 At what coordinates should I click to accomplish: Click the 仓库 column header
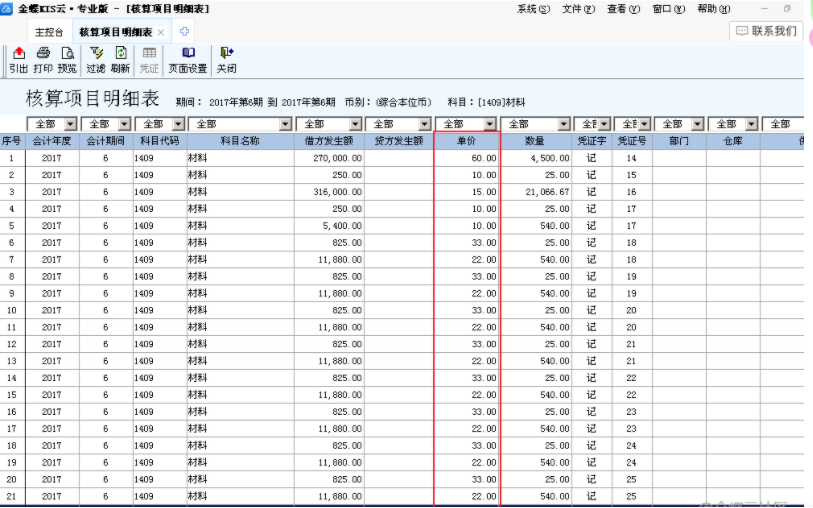point(733,141)
